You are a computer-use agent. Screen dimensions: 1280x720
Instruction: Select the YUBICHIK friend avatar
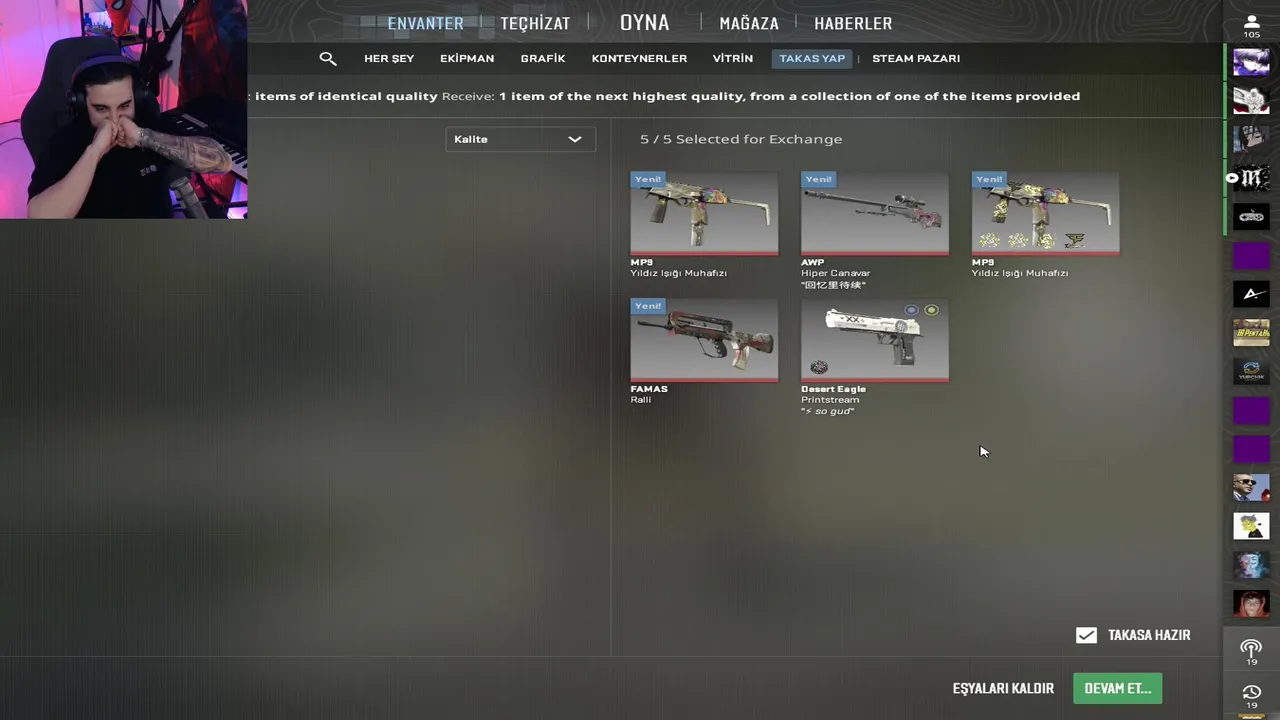pyautogui.click(x=1251, y=371)
